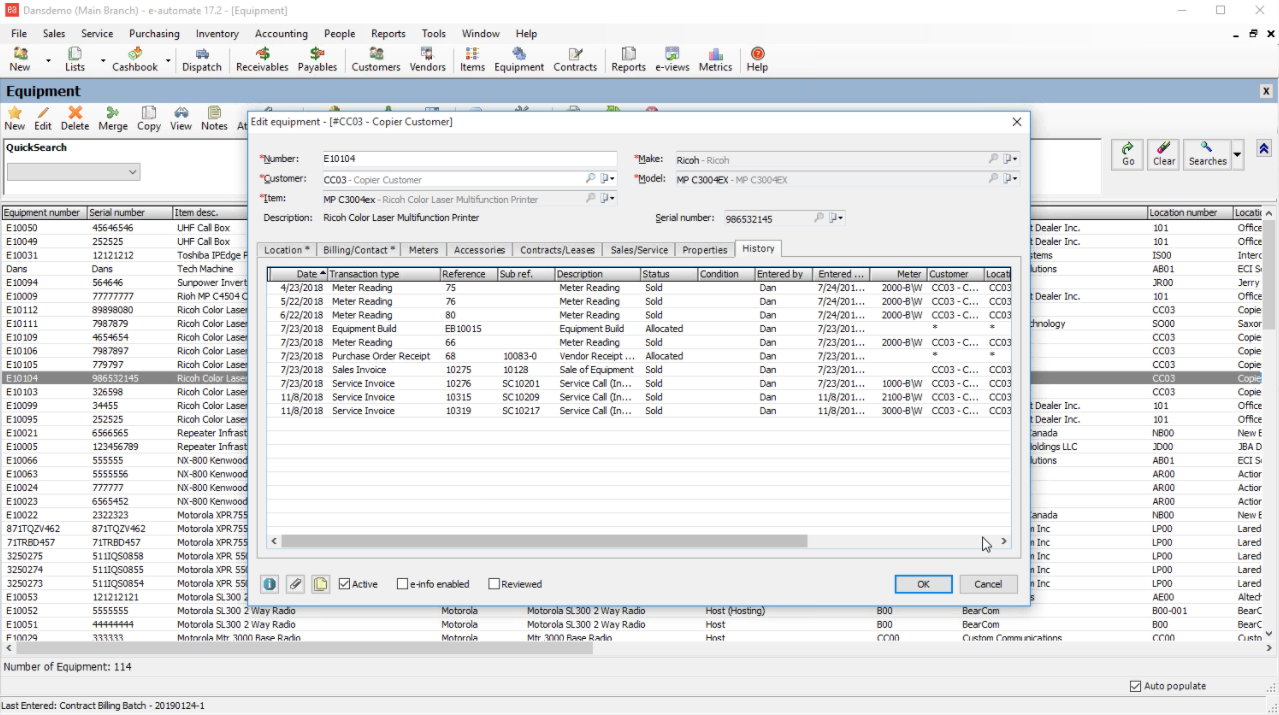Check the Reviewed checkbox
Viewport: 1279px width, 715px height.
point(494,584)
